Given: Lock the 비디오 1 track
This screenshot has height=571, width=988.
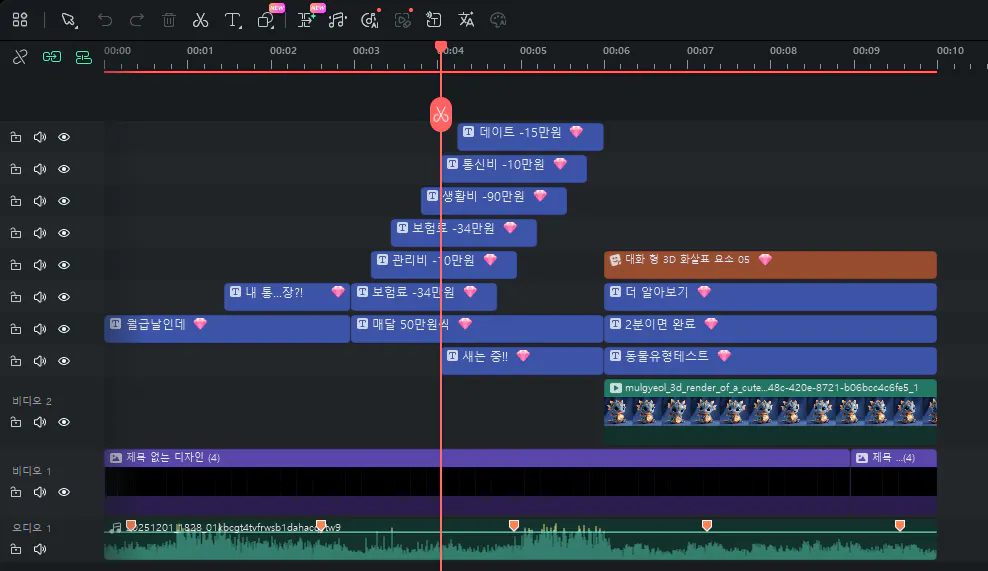Looking at the screenshot, I should point(16,492).
